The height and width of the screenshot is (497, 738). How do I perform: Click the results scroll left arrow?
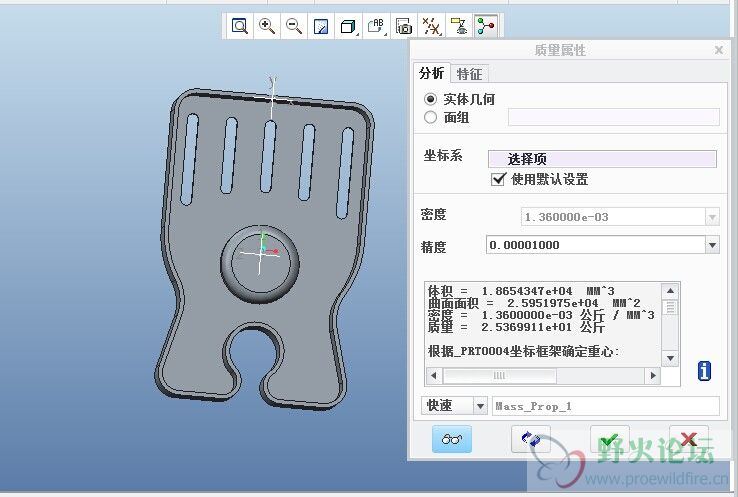coord(433,376)
